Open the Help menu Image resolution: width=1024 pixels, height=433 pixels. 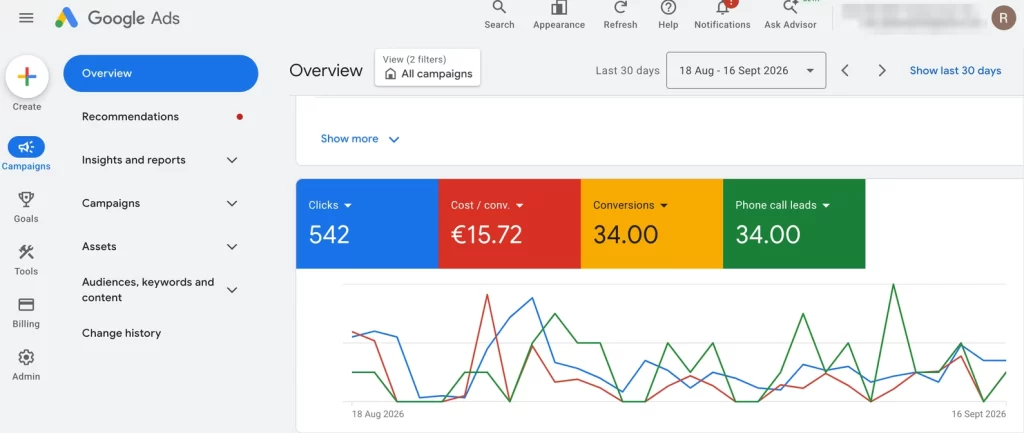[x=668, y=15]
